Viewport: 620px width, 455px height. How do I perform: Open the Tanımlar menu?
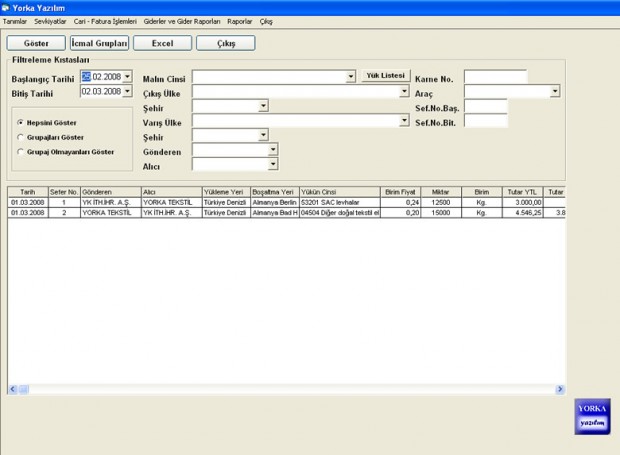click(15, 21)
